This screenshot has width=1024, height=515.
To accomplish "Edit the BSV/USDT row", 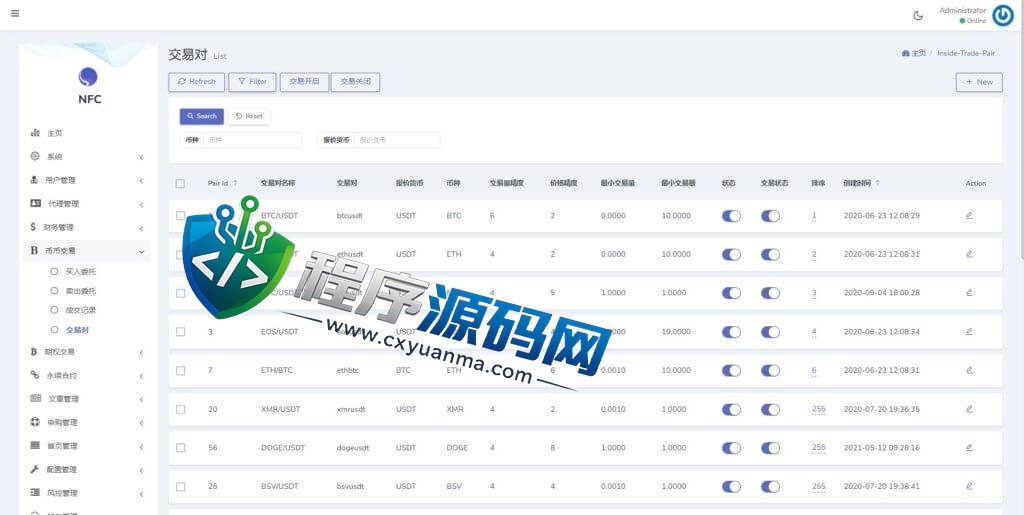I will tap(969, 486).
